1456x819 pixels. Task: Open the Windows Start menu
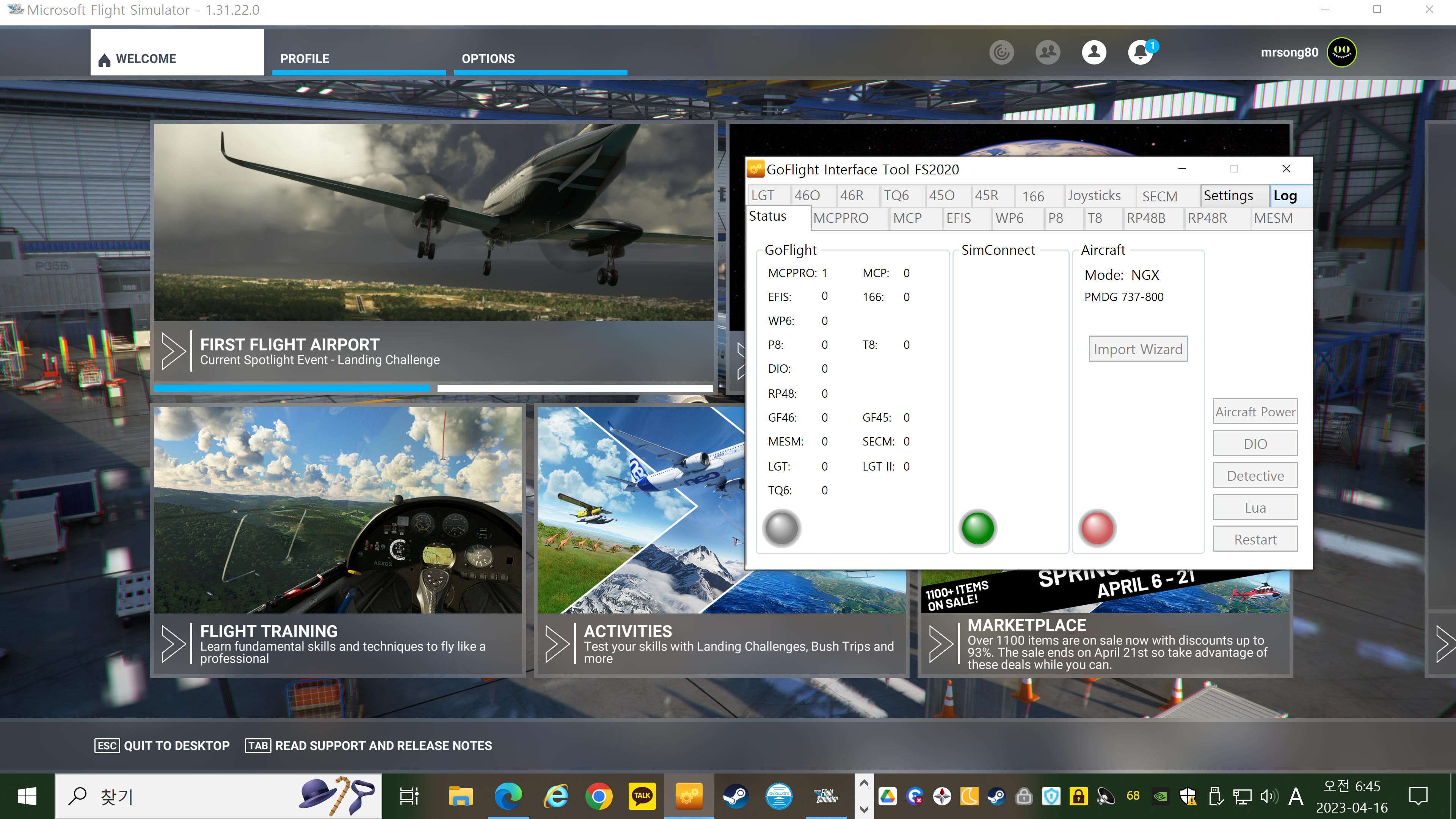click(27, 796)
